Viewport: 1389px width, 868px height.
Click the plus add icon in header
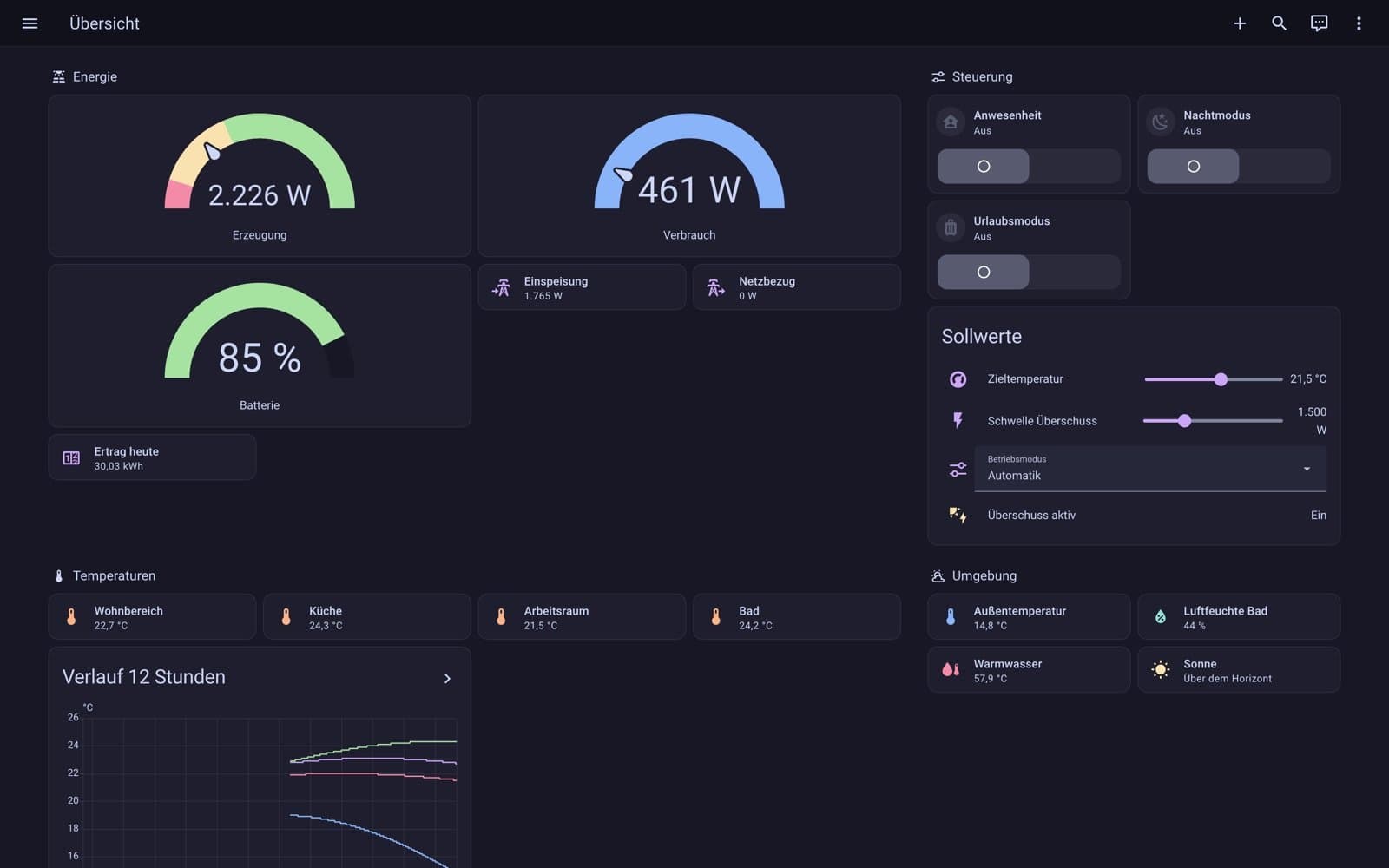(x=1240, y=23)
